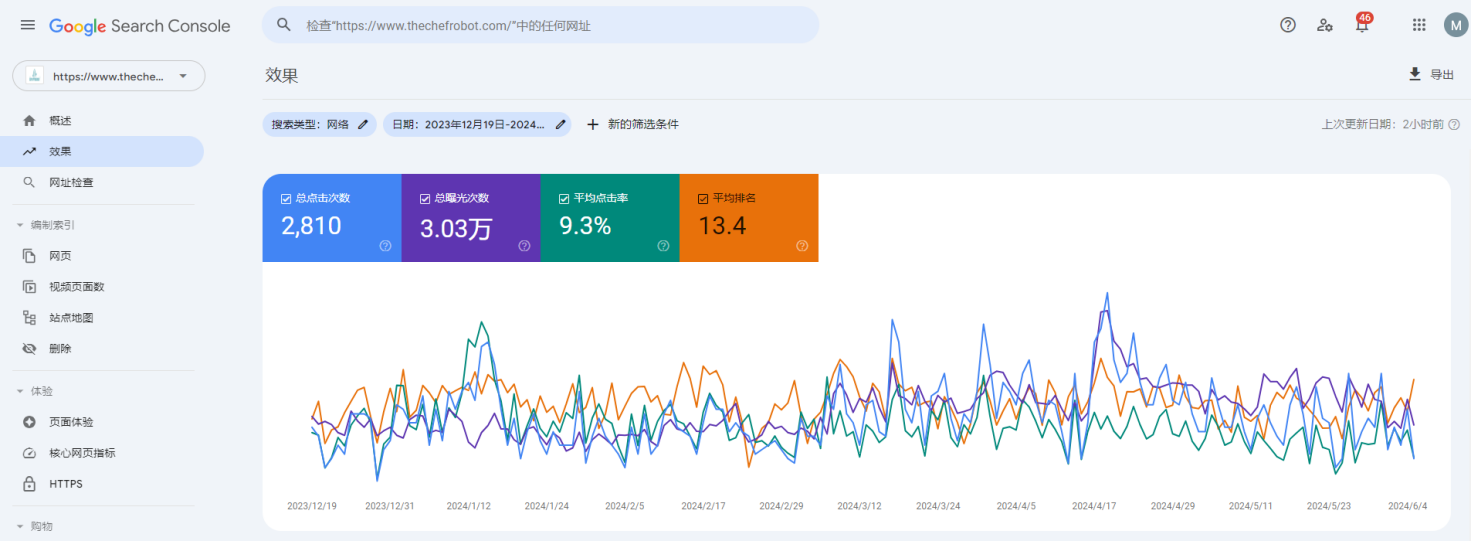This screenshot has height=541, width=1471.
Task: Open help icon on total impressions card
Action: pyautogui.click(x=524, y=246)
